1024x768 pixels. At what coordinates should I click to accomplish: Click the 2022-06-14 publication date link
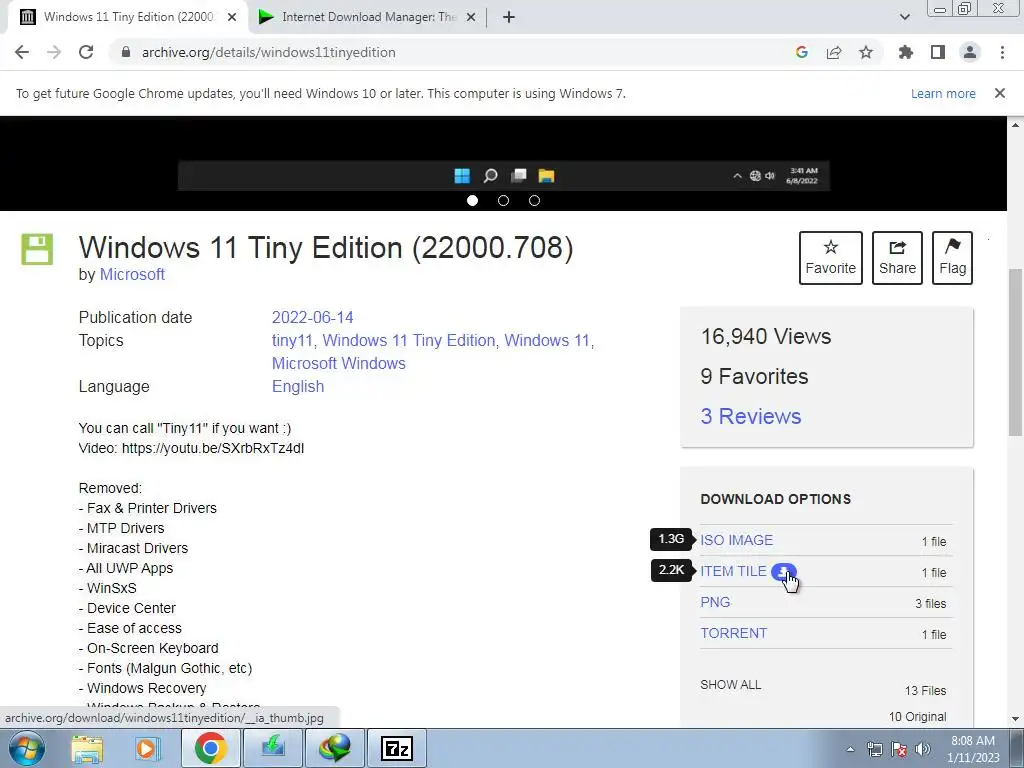[x=313, y=317]
